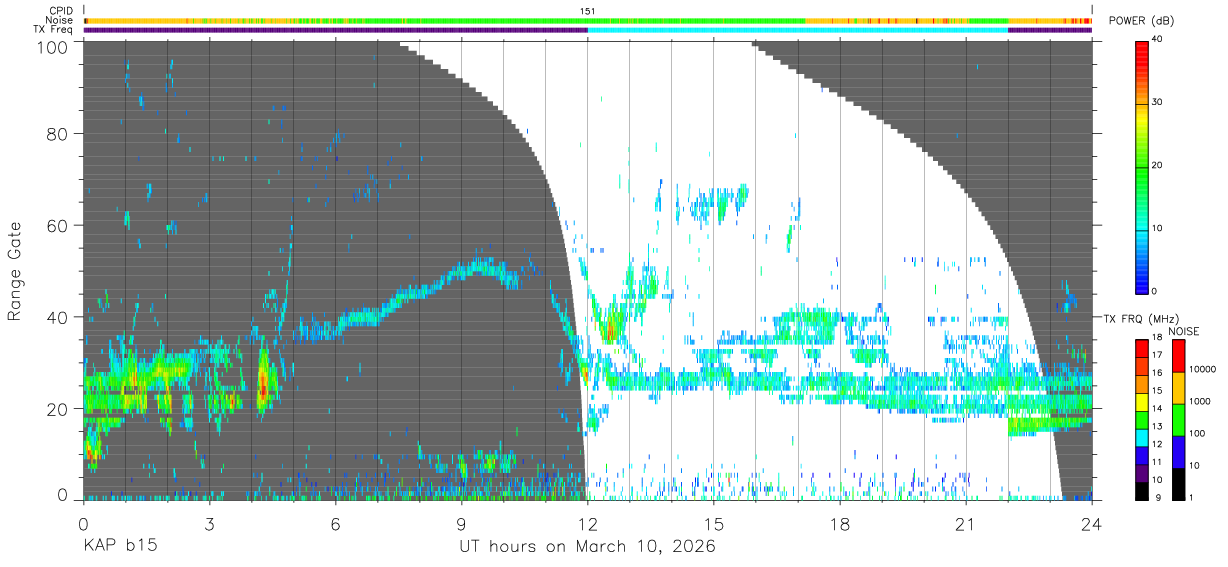Click the TX Freq row label
Screen dimensions: 1228x567
(55, 30)
